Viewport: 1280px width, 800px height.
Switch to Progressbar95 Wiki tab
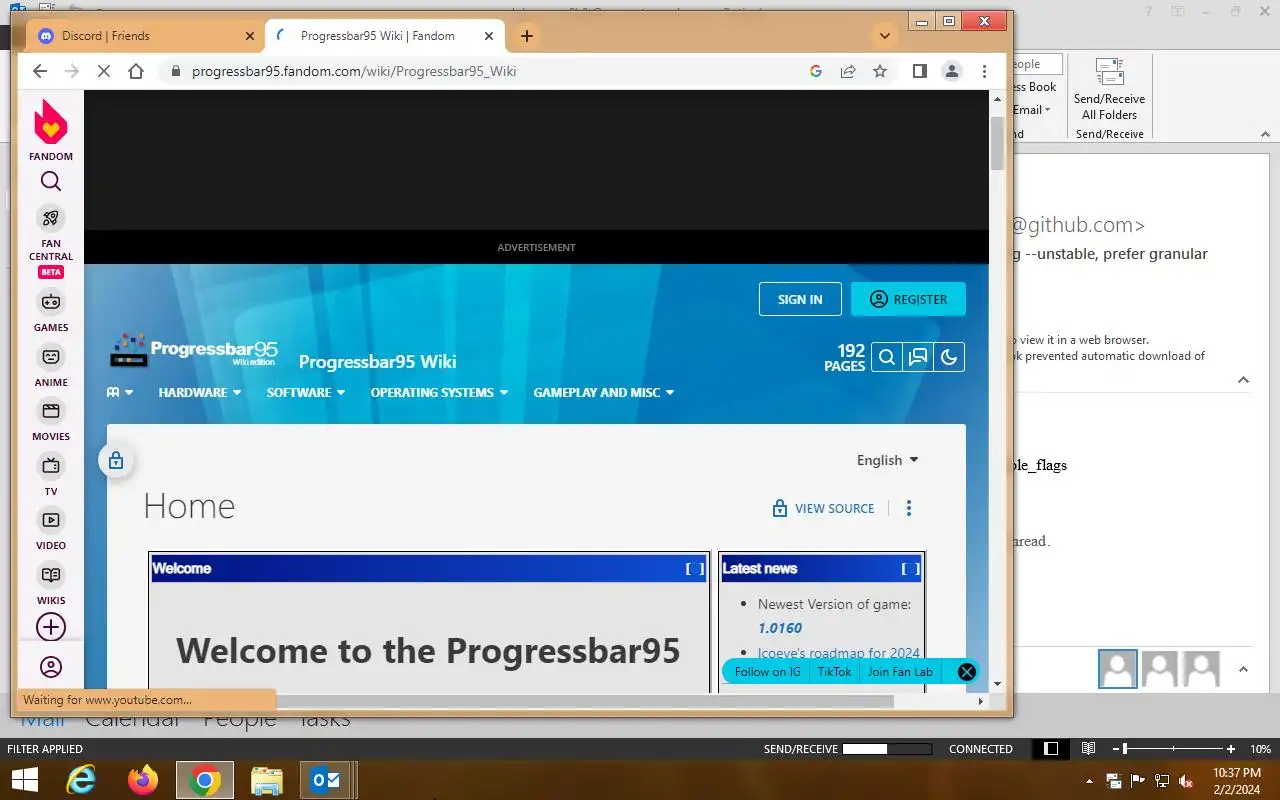pos(385,36)
